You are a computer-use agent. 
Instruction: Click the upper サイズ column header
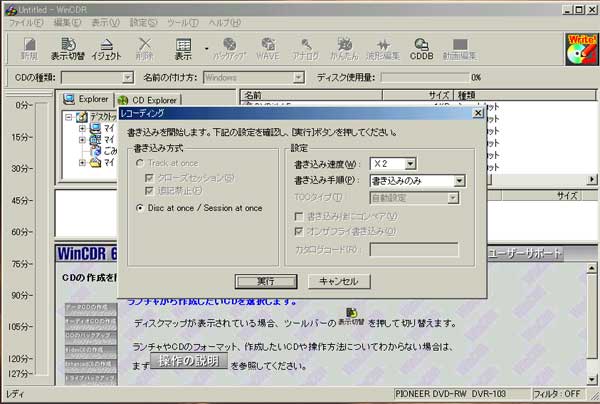click(x=418, y=95)
